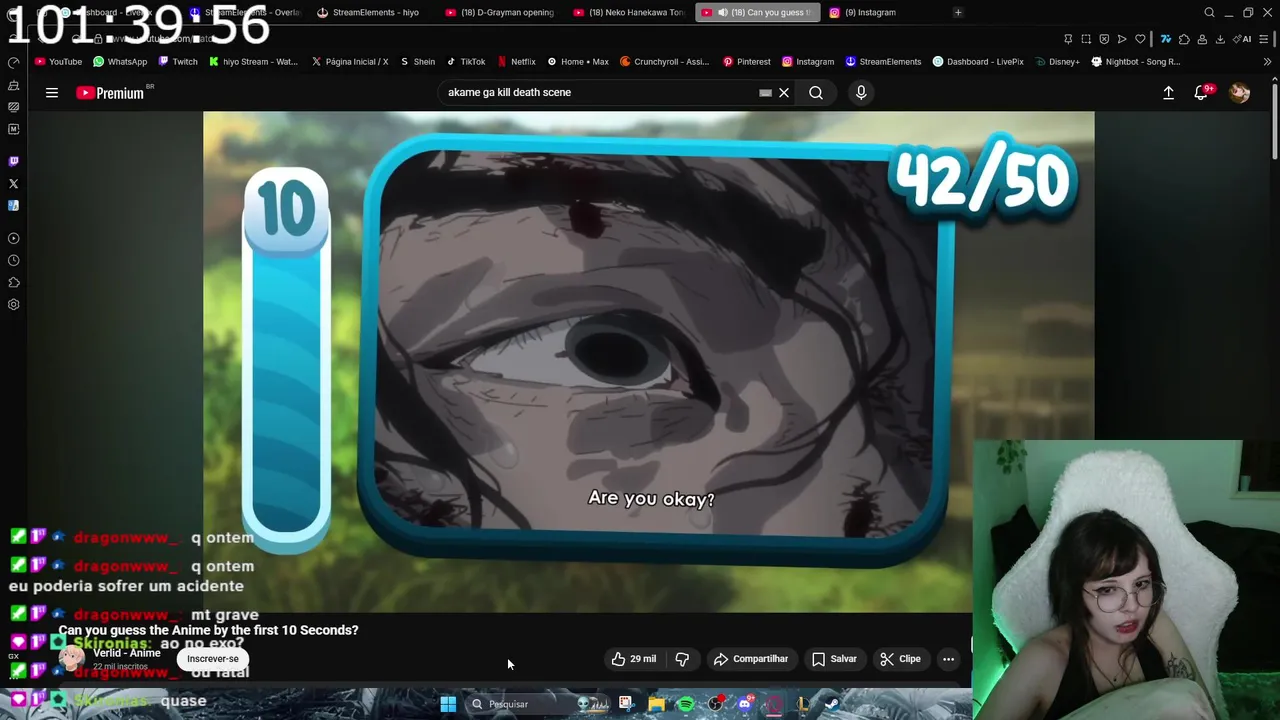Open Steam from the taskbar
Viewport: 1280px width, 720px height.
coord(831,704)
